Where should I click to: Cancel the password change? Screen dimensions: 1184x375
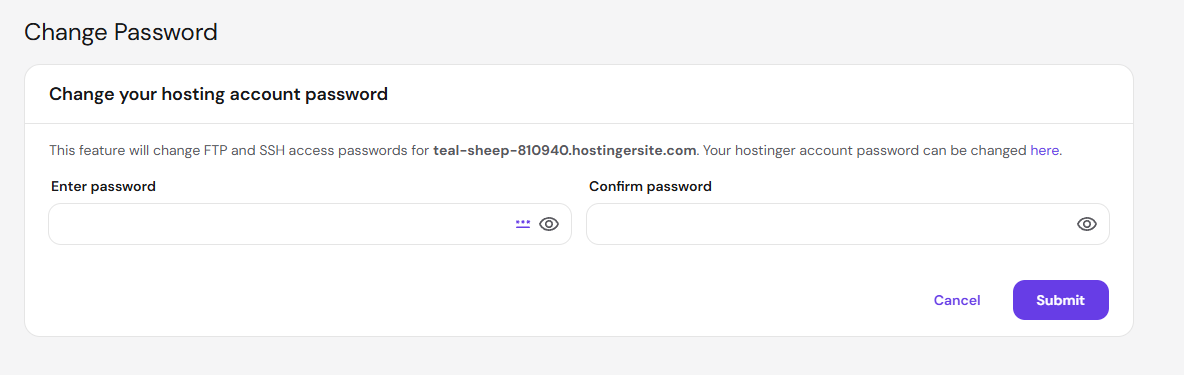pos(957,300)
